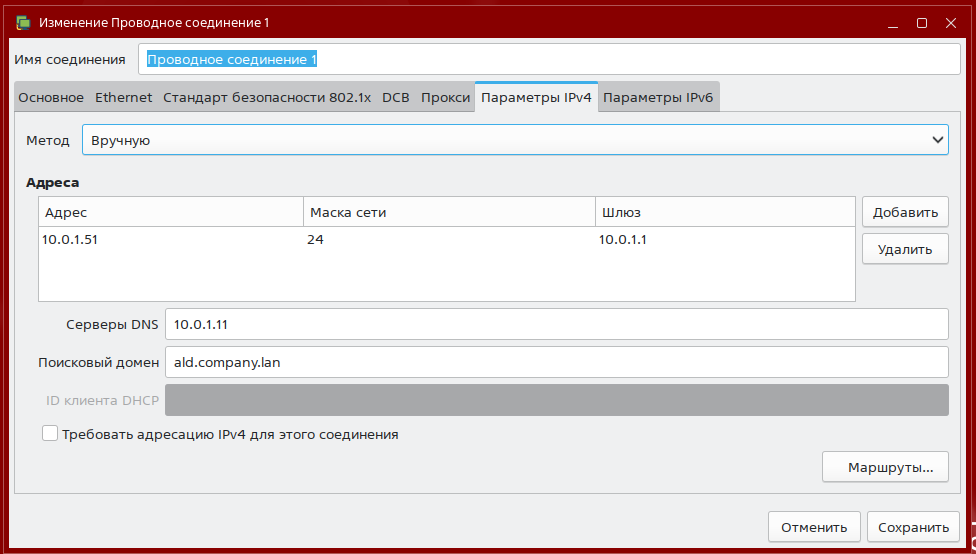Viewport: 976px width, 554px height.
Task: Switch to the Основное tab
Action: [x=51, y=98]
